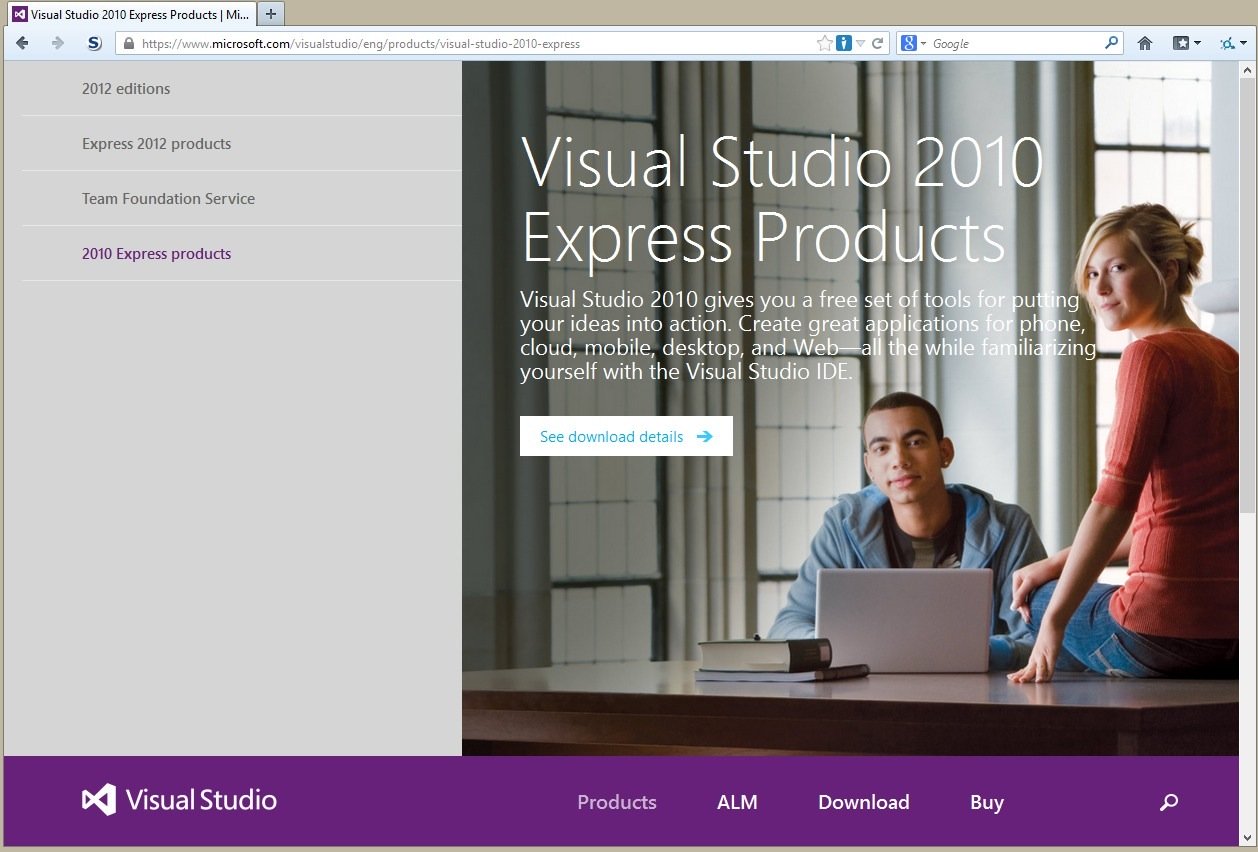This screenshot has width=1258, height=852.
Task: Open Team Foundation Service link
Action: 168,199
